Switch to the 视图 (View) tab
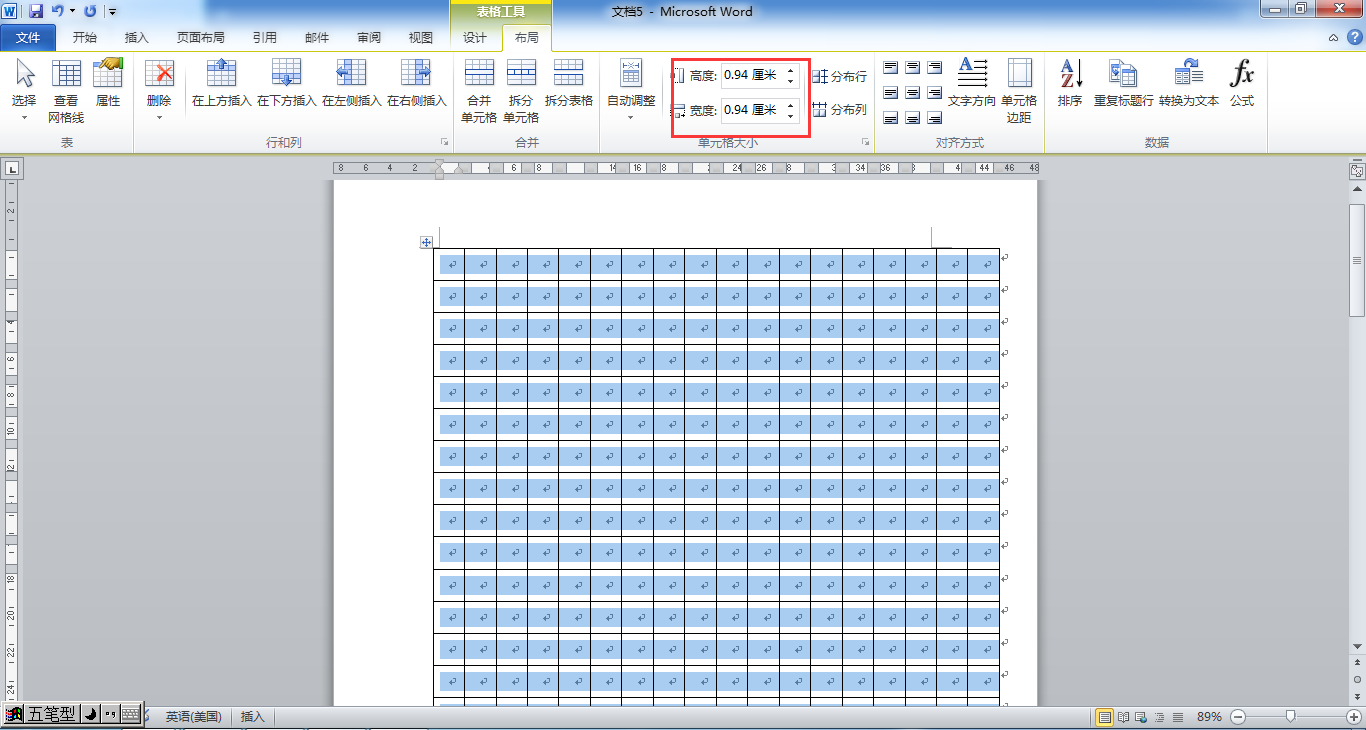The image size is (1366, 730). click(421, 38)
